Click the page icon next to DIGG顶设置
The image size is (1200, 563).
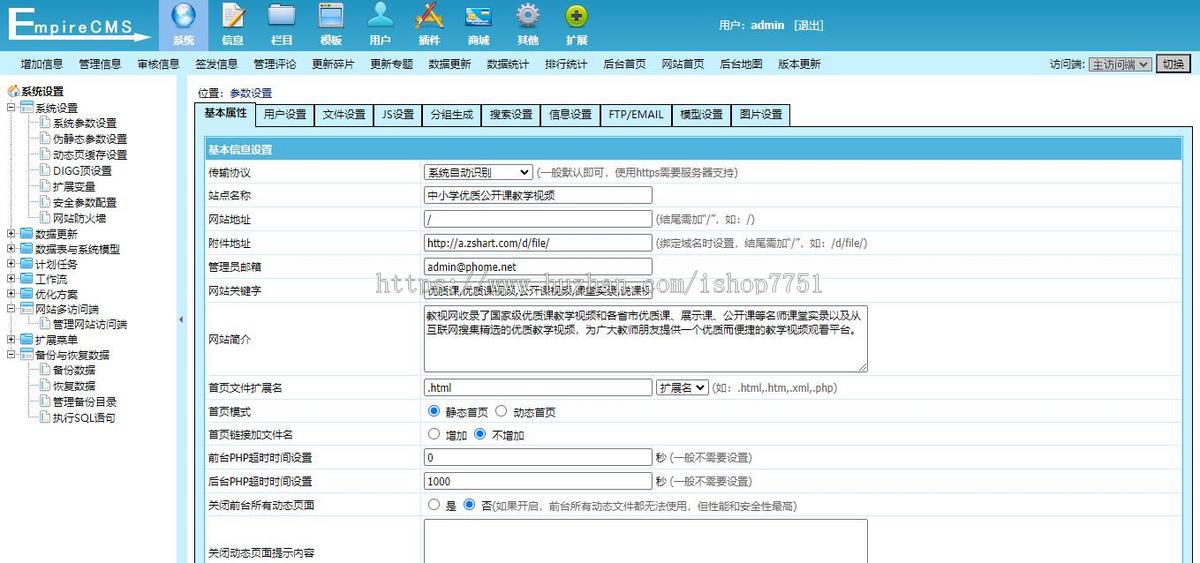[45, 170]
